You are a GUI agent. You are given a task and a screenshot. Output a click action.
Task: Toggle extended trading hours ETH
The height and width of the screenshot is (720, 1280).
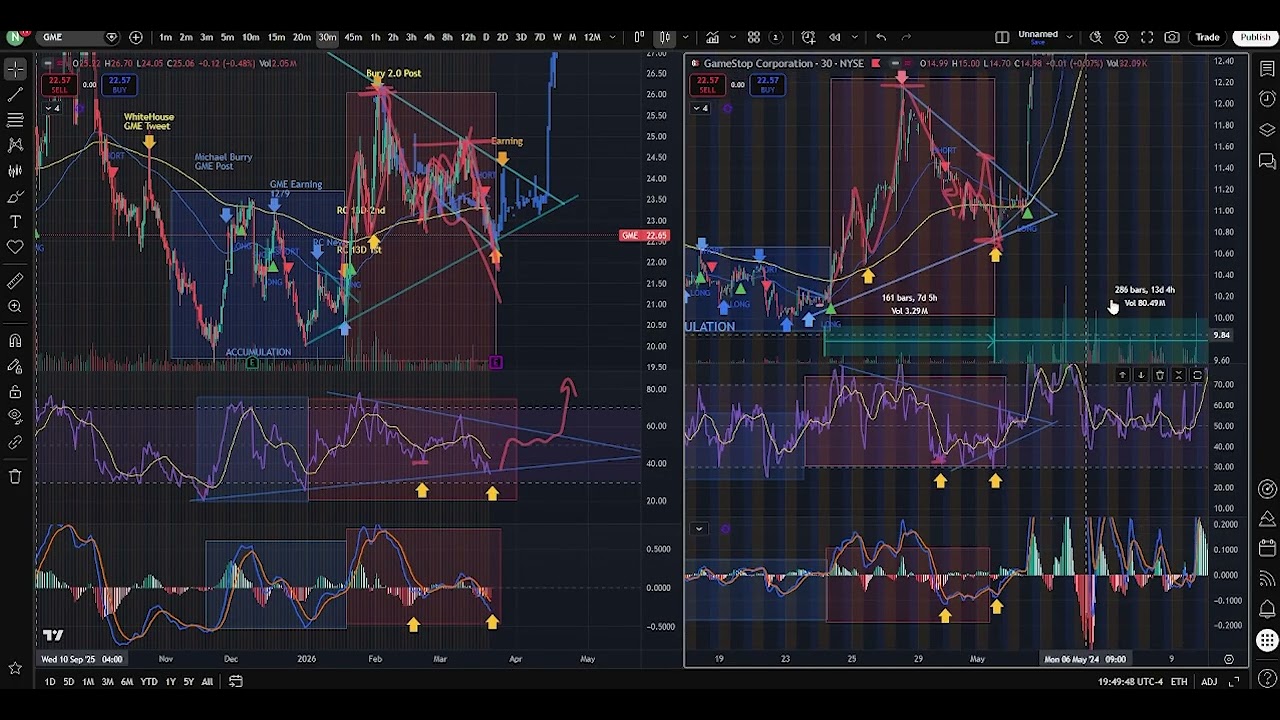[1179, 682]
